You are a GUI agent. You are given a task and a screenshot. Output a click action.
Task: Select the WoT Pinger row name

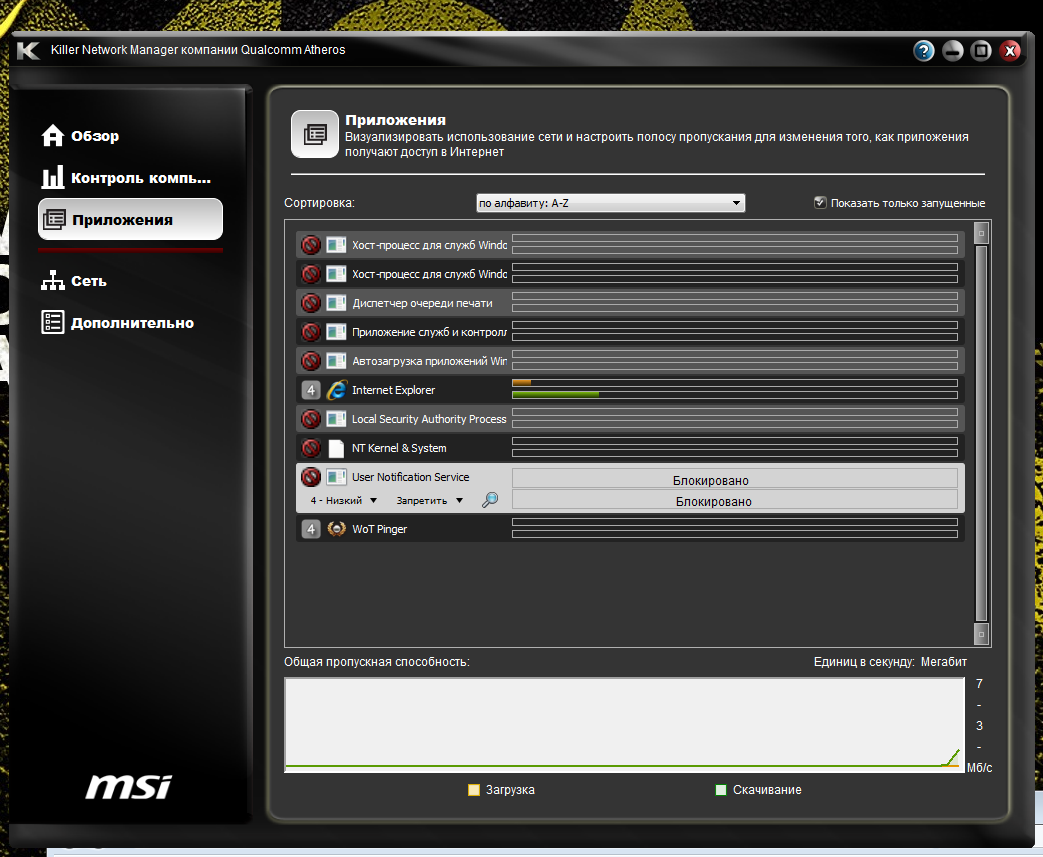click(379, 529)
